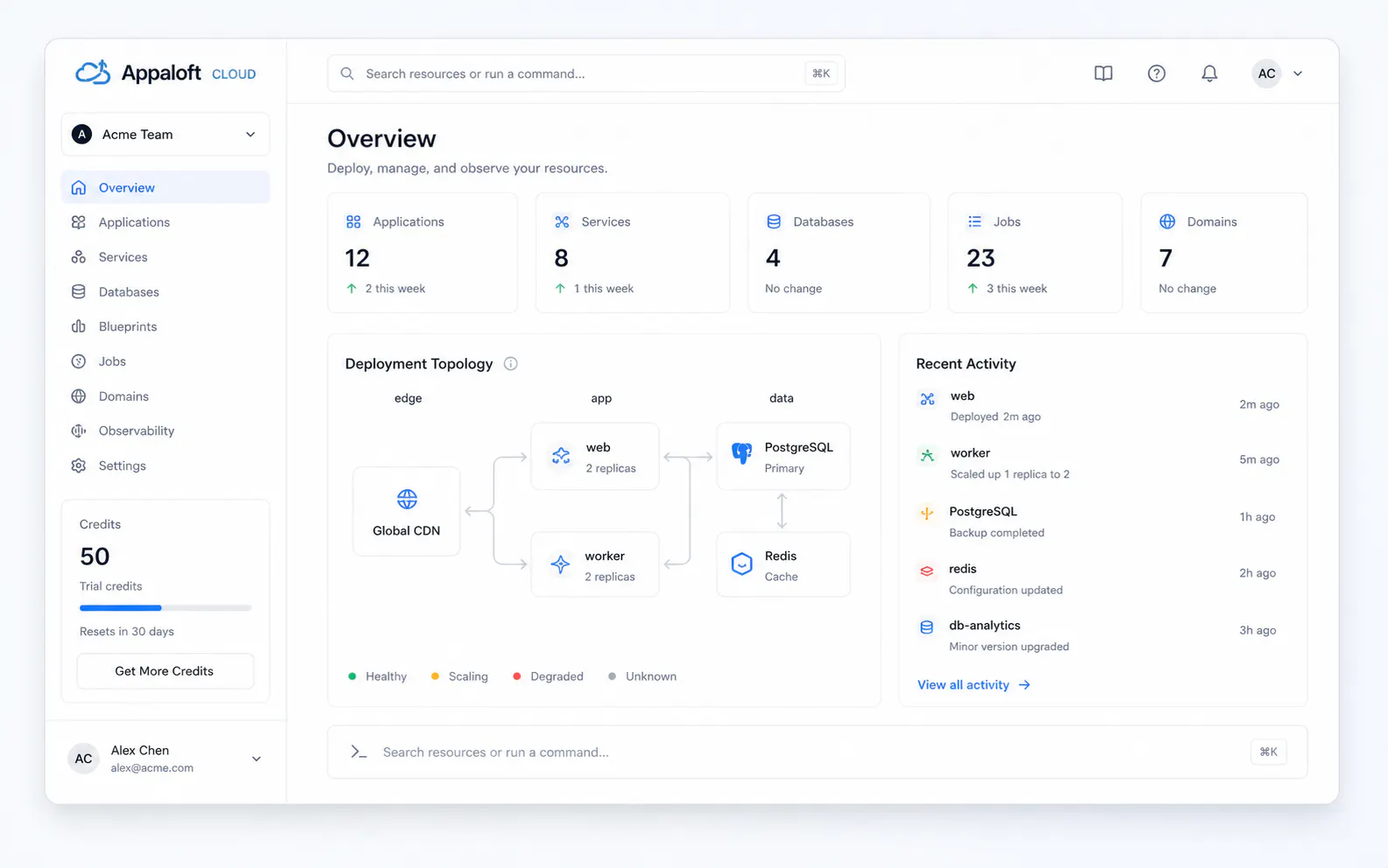Focus the top search resources input

(585, 73)
